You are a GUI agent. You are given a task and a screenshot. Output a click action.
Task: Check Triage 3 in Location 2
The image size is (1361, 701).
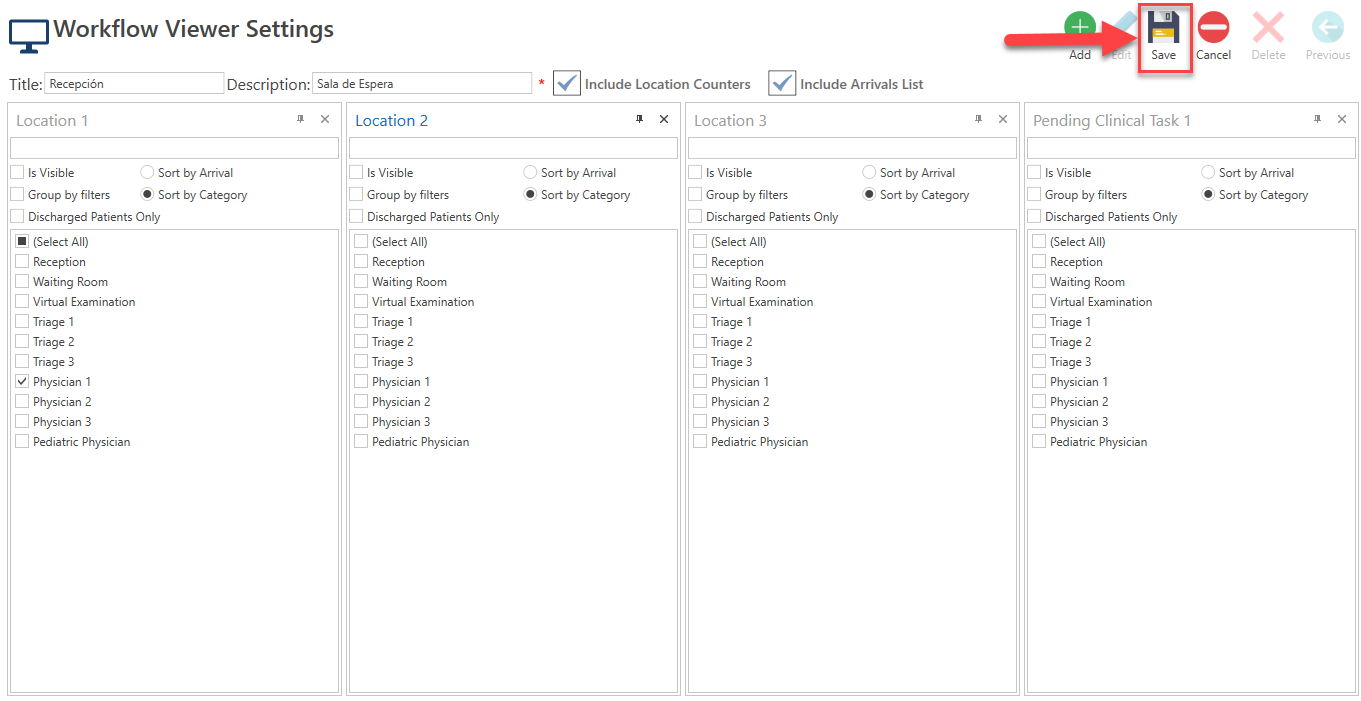[x=361, y=361]
